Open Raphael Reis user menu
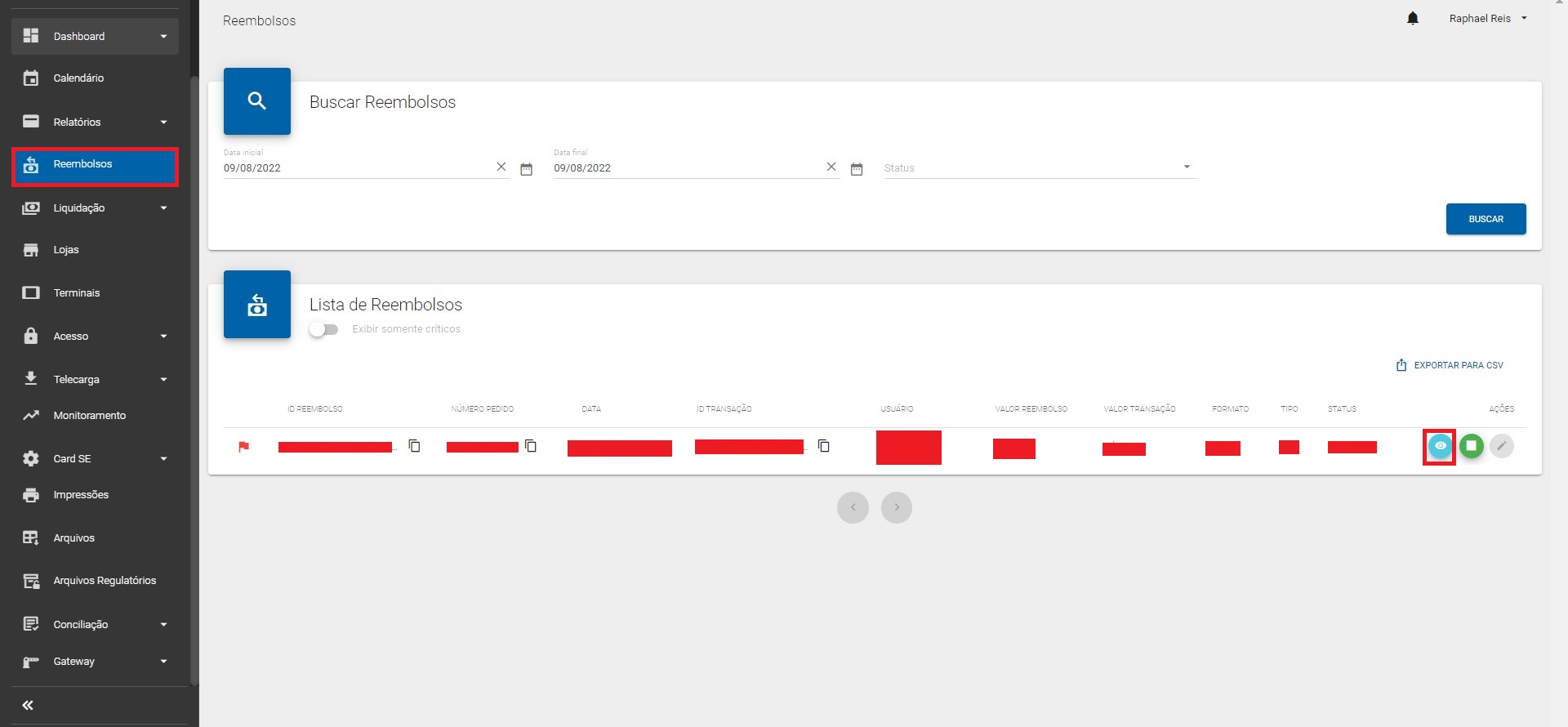The image size is (1568, 727). [x=1487, y=18]
